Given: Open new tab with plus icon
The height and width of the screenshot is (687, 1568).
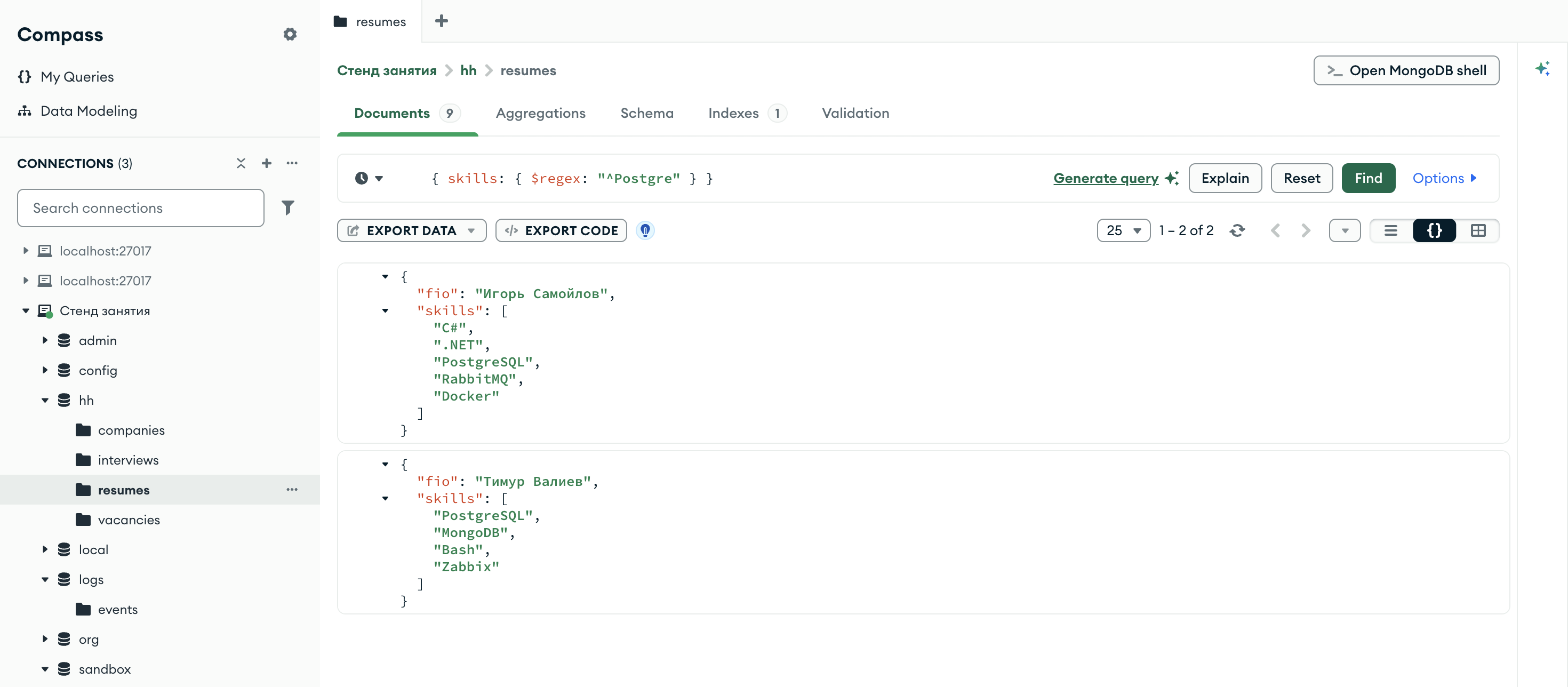Looking at the screenshot, I should [441, 21].
